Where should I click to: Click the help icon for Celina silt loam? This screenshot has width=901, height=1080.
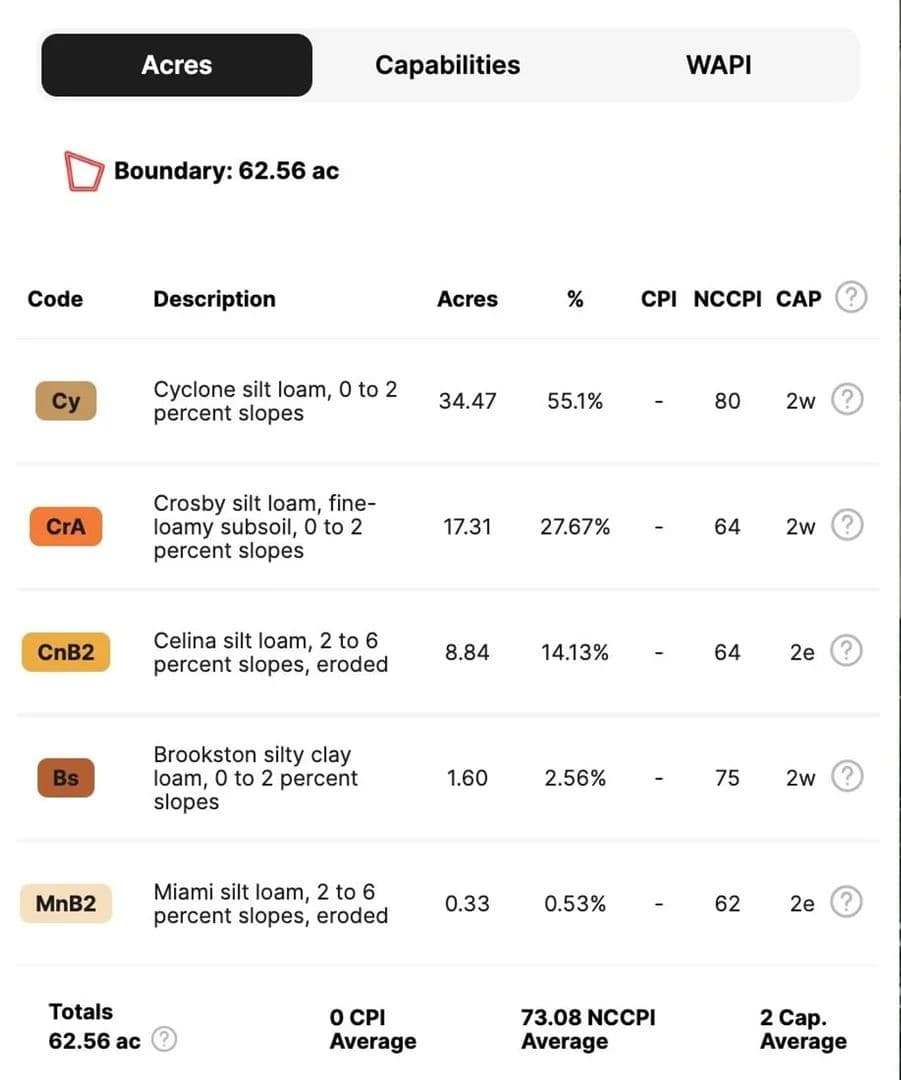click(x=847, y=652)
